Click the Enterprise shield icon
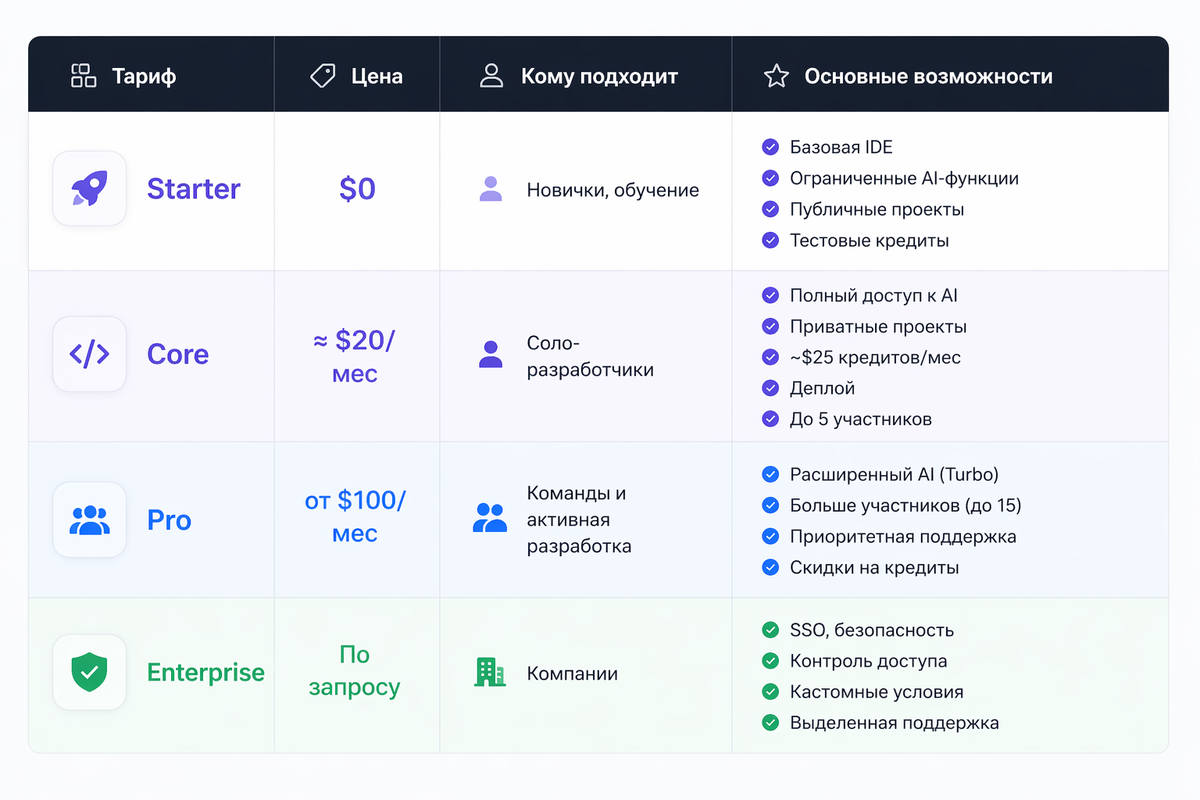1200x800 pixels. coord(89,673)
